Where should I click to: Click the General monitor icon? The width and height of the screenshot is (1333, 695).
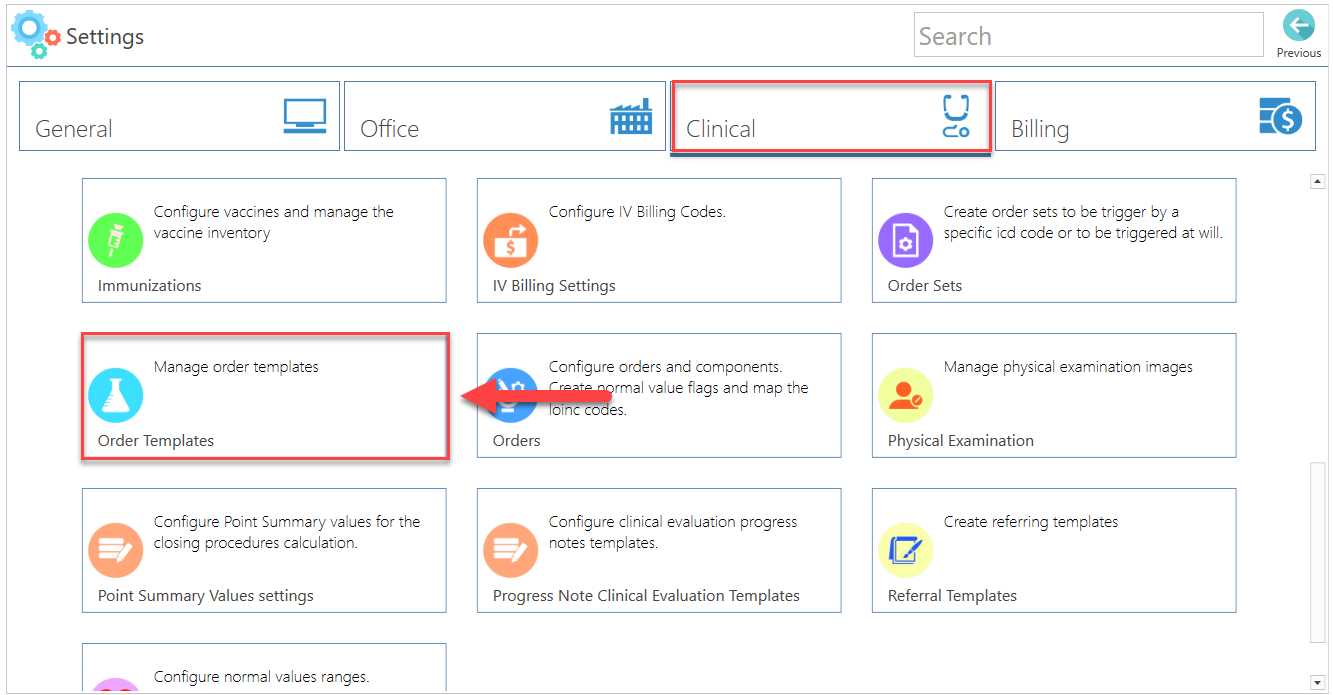pyautogui.click(x=304, y=117)
